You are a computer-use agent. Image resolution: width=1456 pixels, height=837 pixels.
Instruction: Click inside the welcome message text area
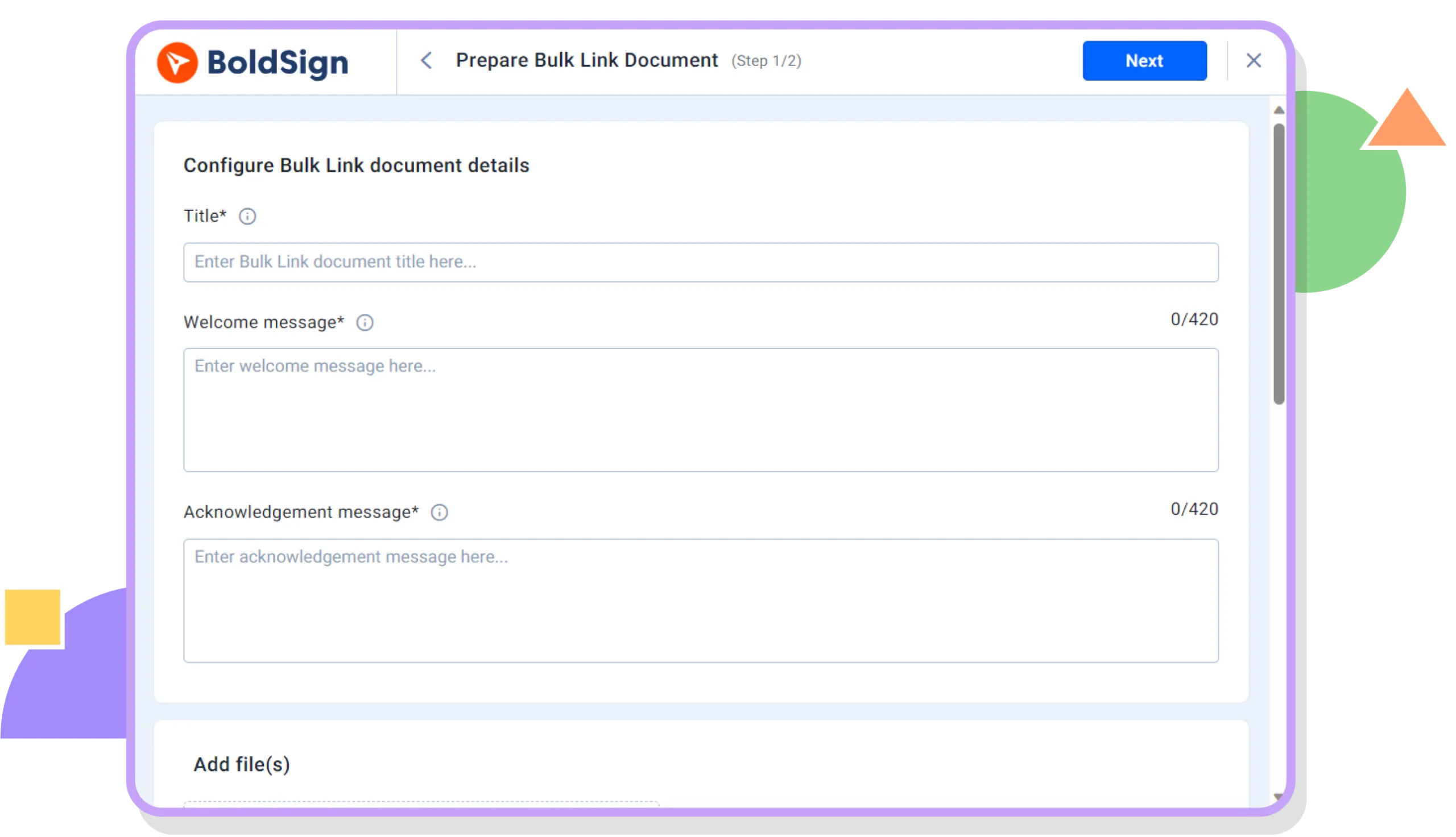[x=700, y=408]
